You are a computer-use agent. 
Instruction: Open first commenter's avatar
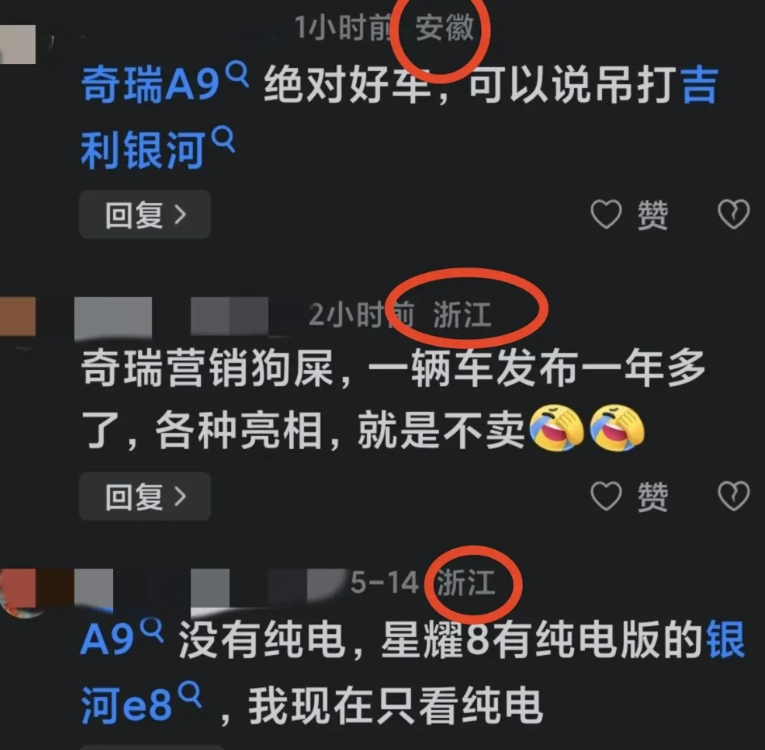point(18,44)
